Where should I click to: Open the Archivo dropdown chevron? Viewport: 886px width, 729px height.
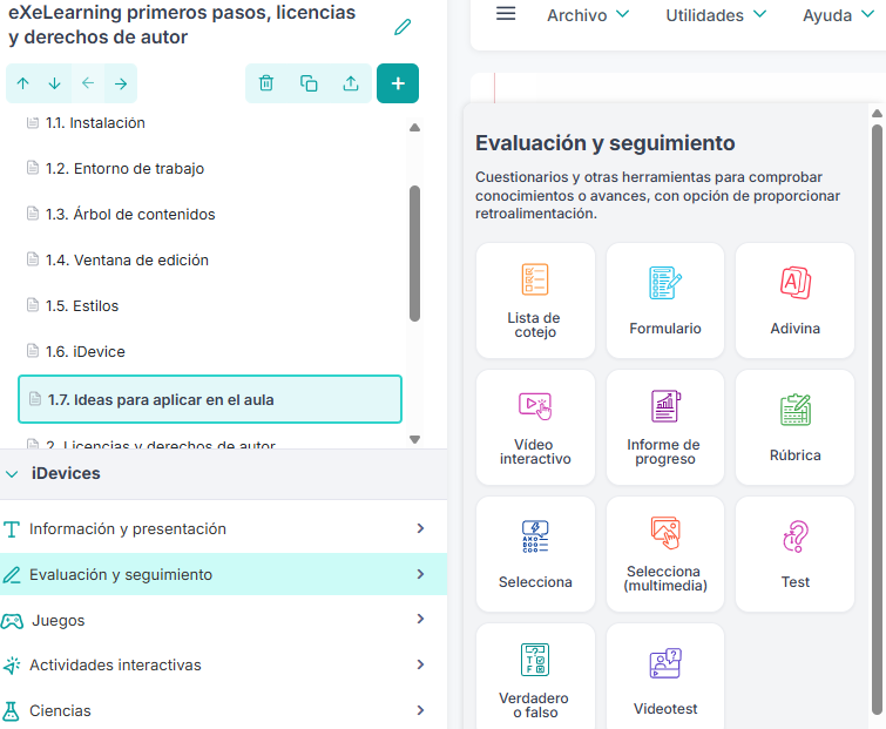tap(622, 14)
